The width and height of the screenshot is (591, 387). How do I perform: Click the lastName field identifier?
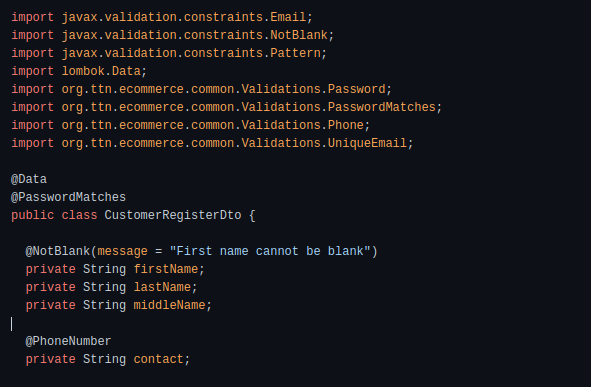162,287
